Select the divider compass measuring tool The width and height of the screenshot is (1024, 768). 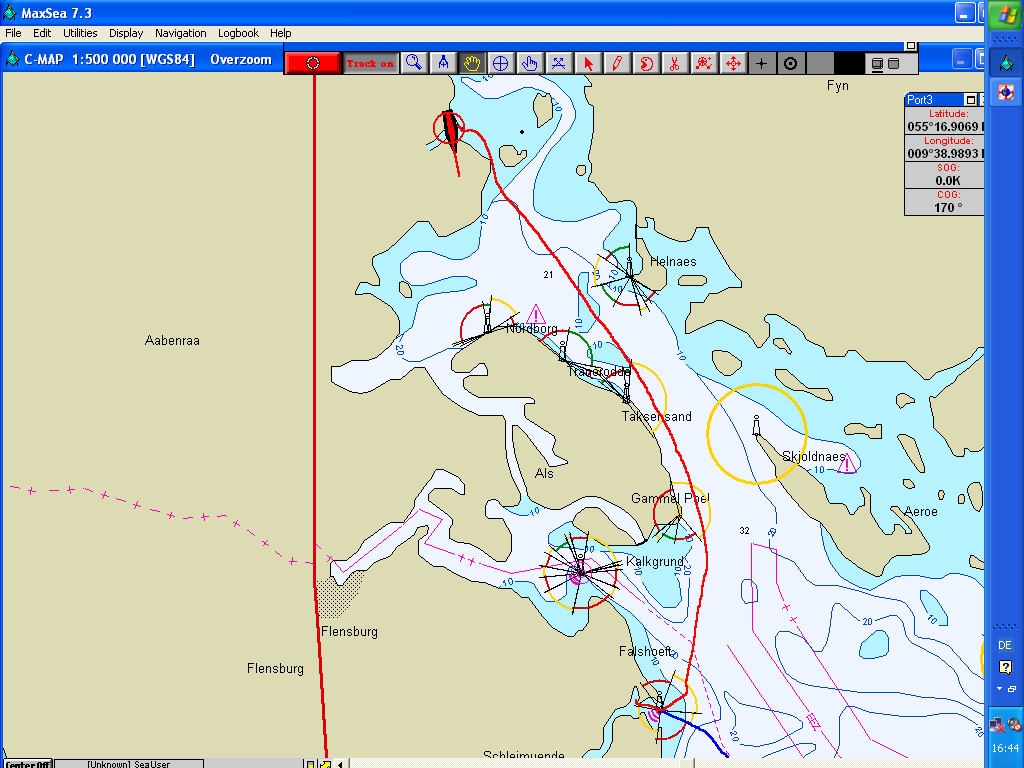[x=443, y=63]
